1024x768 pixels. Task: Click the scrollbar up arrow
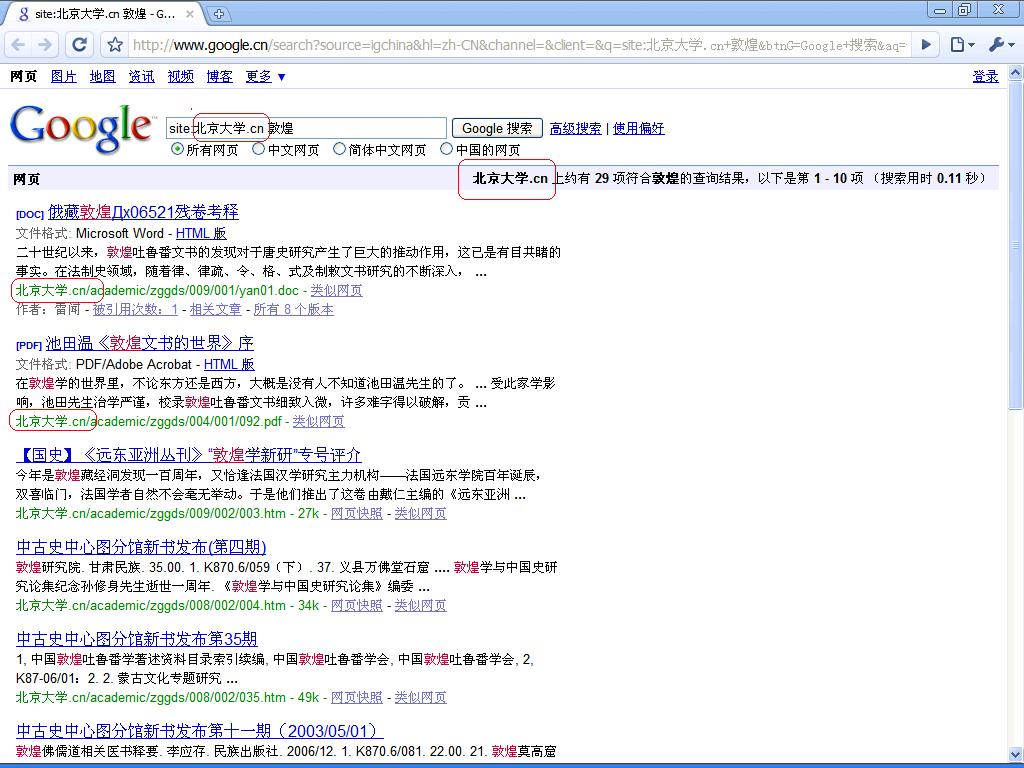pos(1016,72)
